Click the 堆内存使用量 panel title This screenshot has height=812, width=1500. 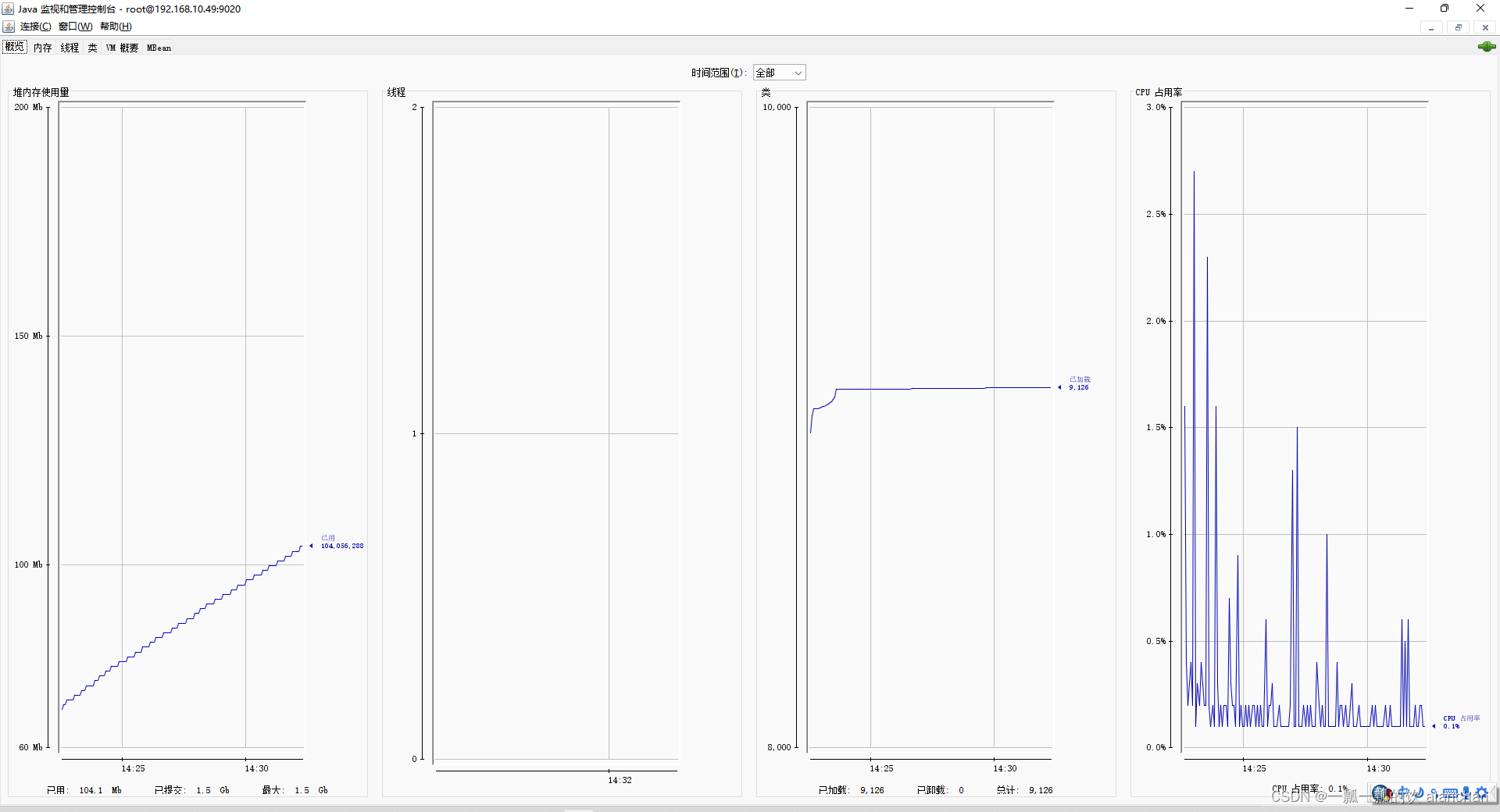(41, 92)
